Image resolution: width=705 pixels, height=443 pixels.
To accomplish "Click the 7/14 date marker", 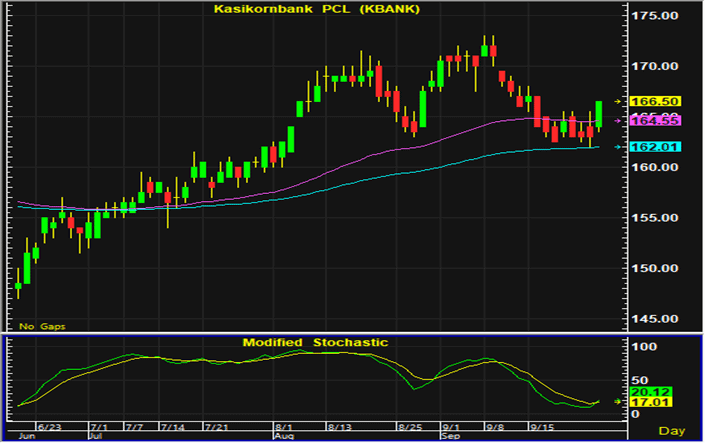I will click(x=173, y=424).
